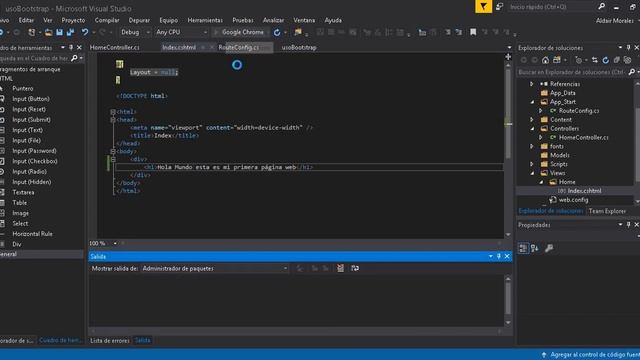Viewport: 640px width, 360px height.
Task: Select Input (Checkbox) from the toolbox
Action: (35, 161)
